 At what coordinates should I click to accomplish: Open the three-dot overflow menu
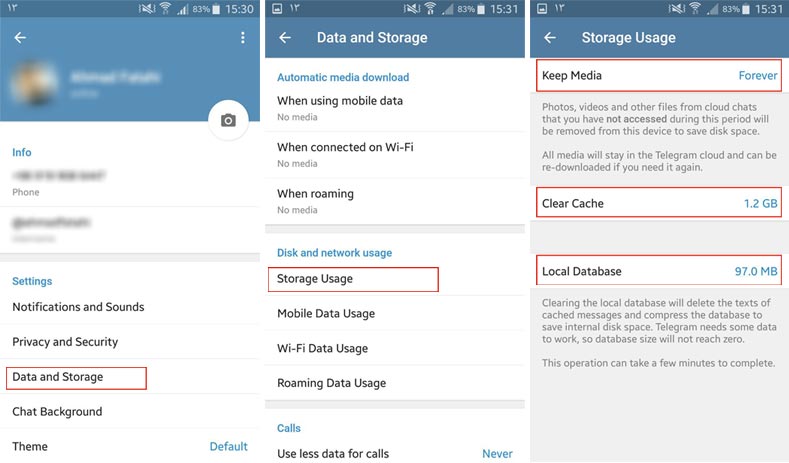[243, 38]
